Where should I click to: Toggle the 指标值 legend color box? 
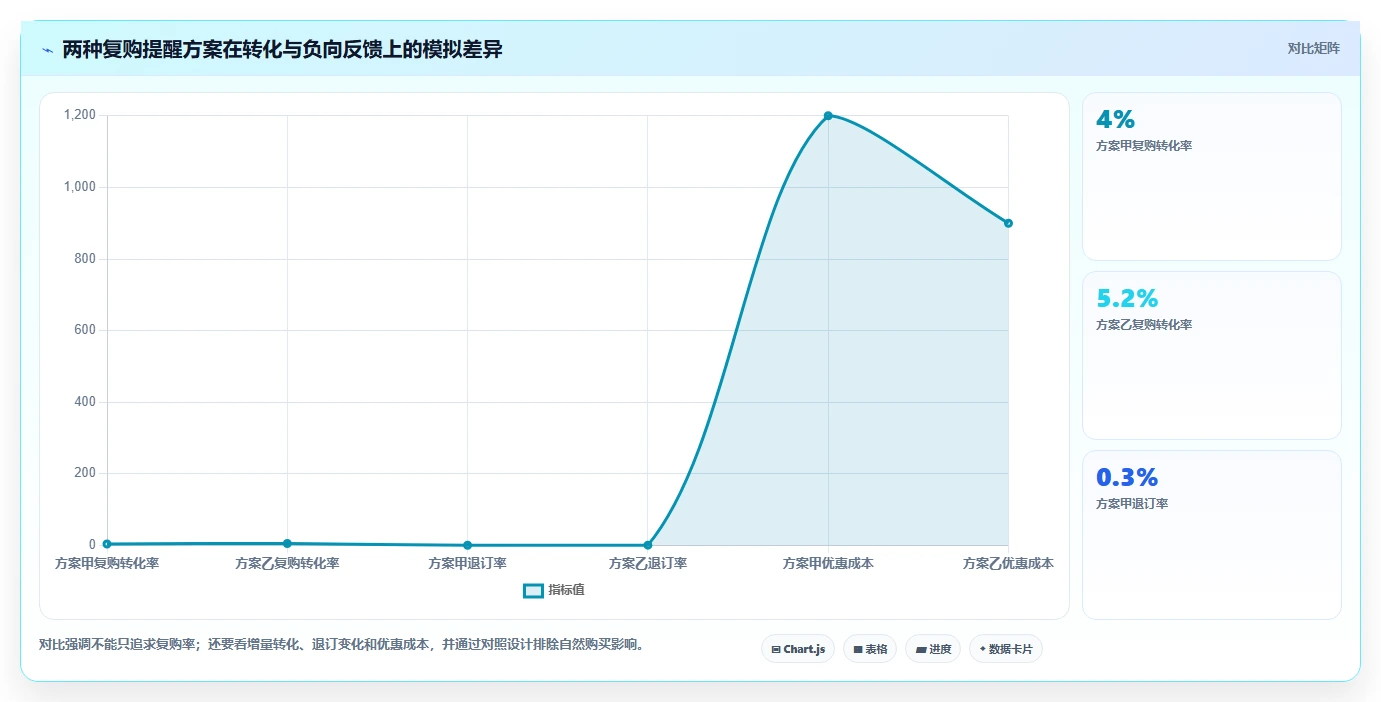tap(534, 591)
